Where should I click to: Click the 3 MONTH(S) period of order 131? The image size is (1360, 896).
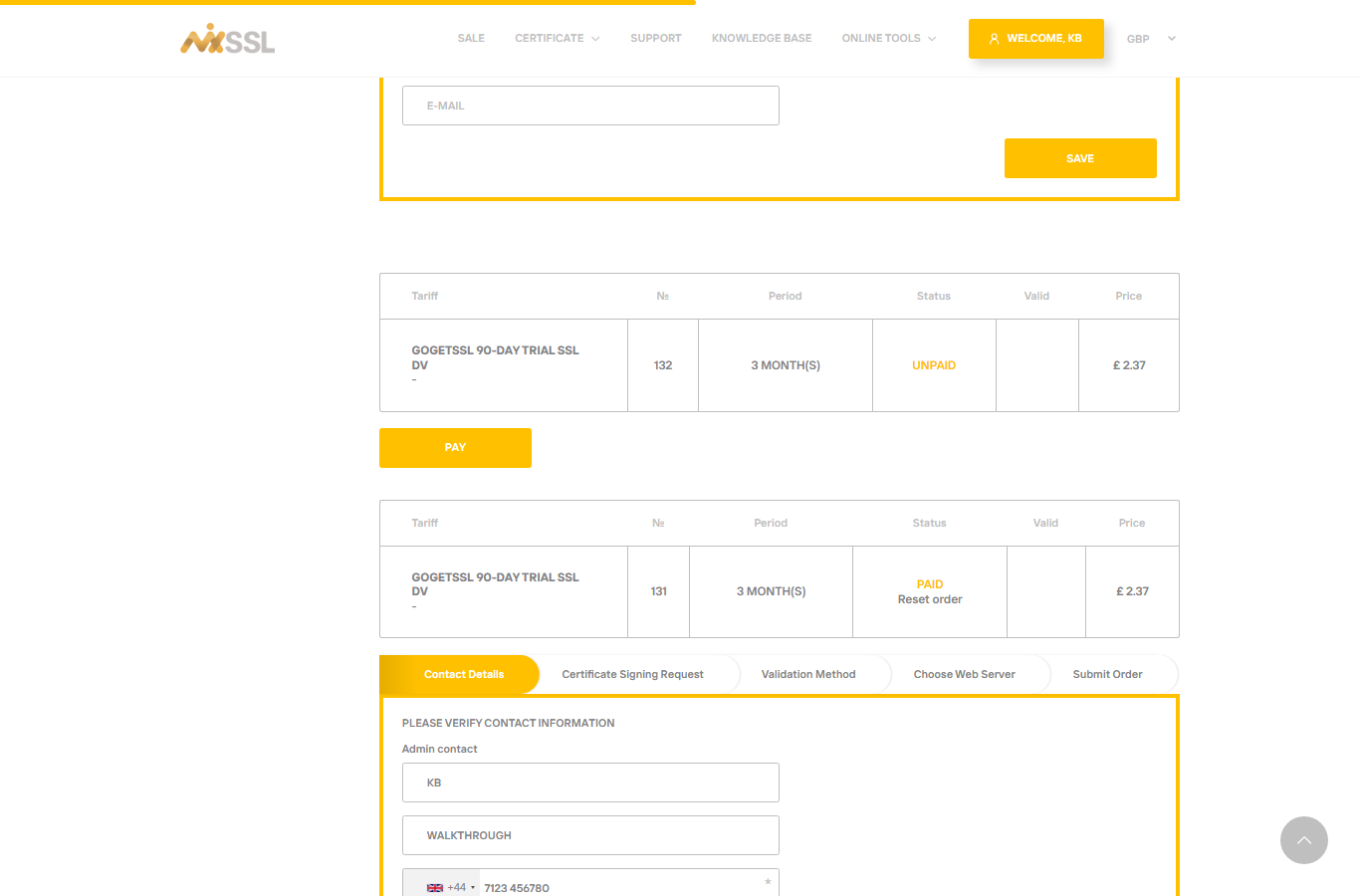point(771,591)
